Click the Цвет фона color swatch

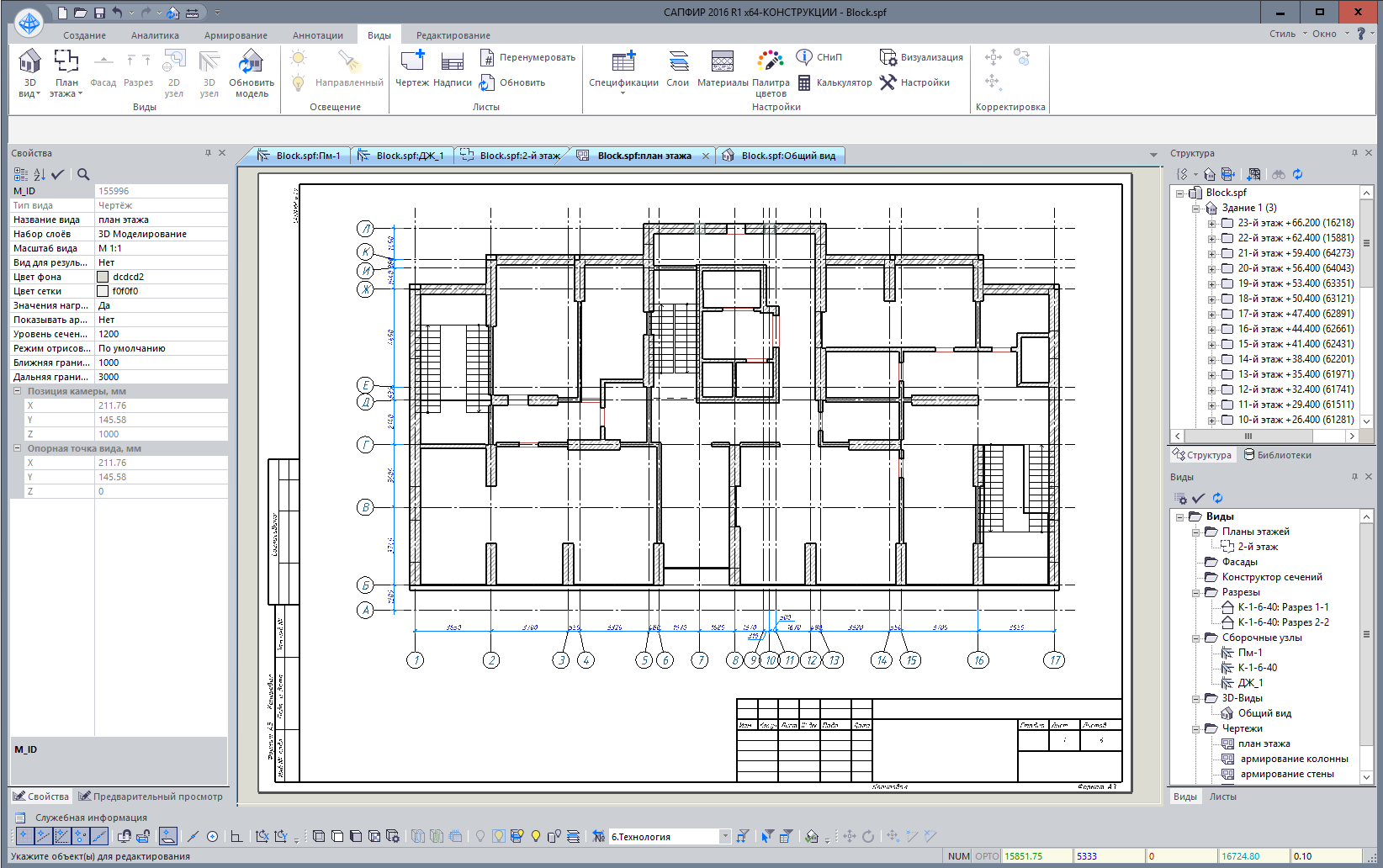point(103,277)
